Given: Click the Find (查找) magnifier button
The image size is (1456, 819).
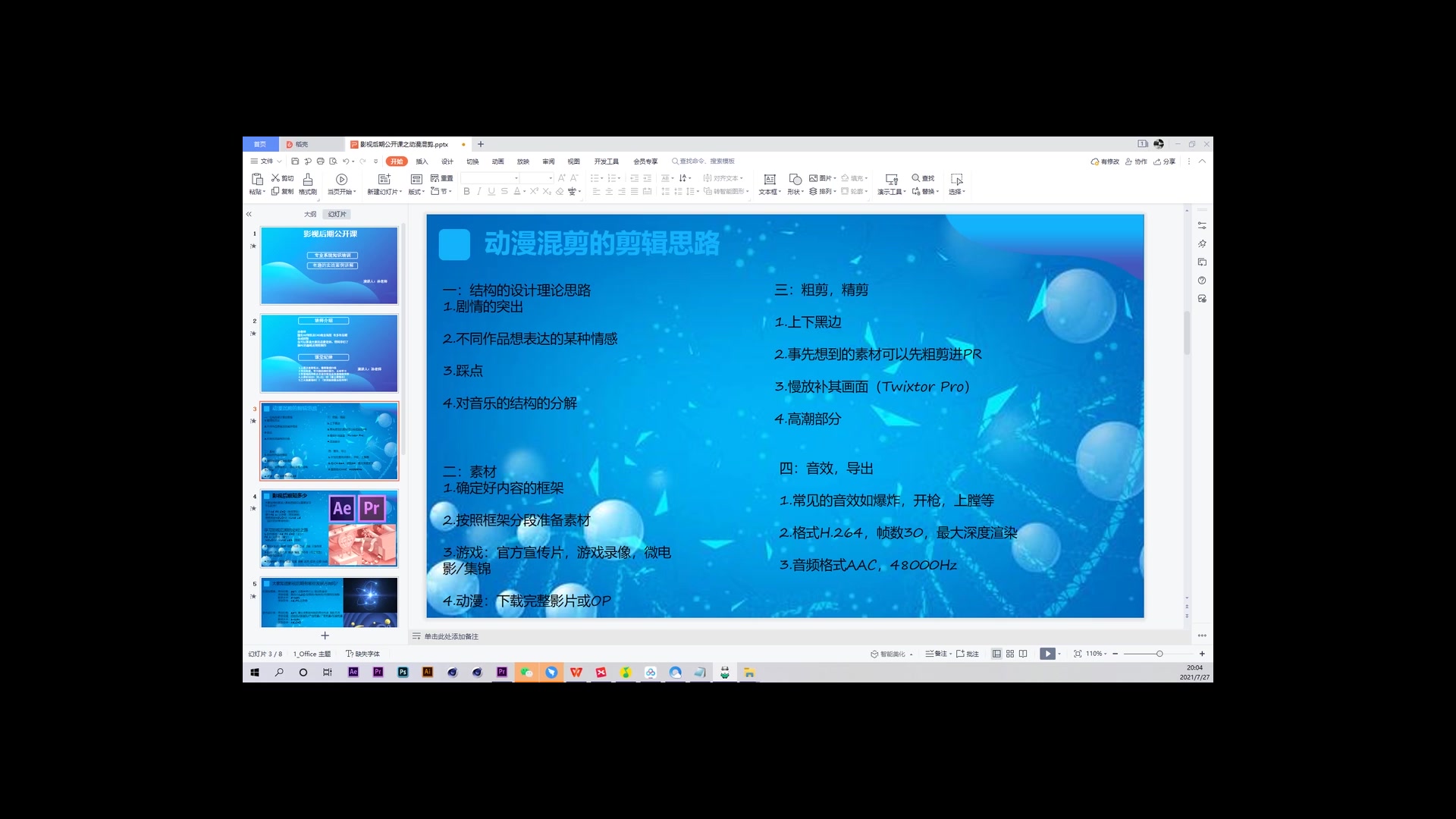Looking at the screenshot, I should [x=923, y=178].
